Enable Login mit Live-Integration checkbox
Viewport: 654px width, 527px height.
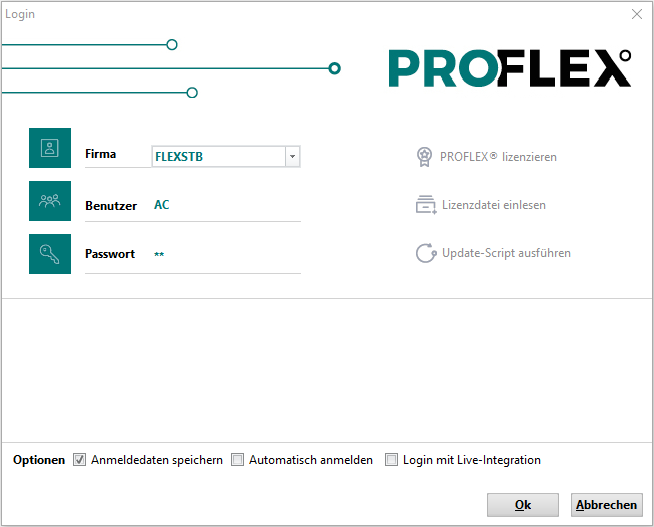(x=392, y=460)
